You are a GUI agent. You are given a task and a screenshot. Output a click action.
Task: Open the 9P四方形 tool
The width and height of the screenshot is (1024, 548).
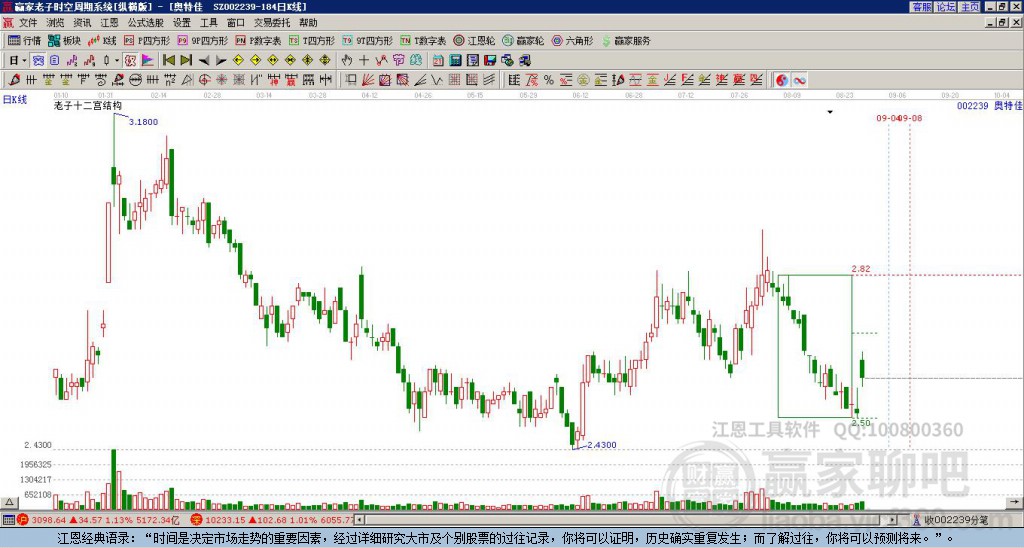point(203,40)
